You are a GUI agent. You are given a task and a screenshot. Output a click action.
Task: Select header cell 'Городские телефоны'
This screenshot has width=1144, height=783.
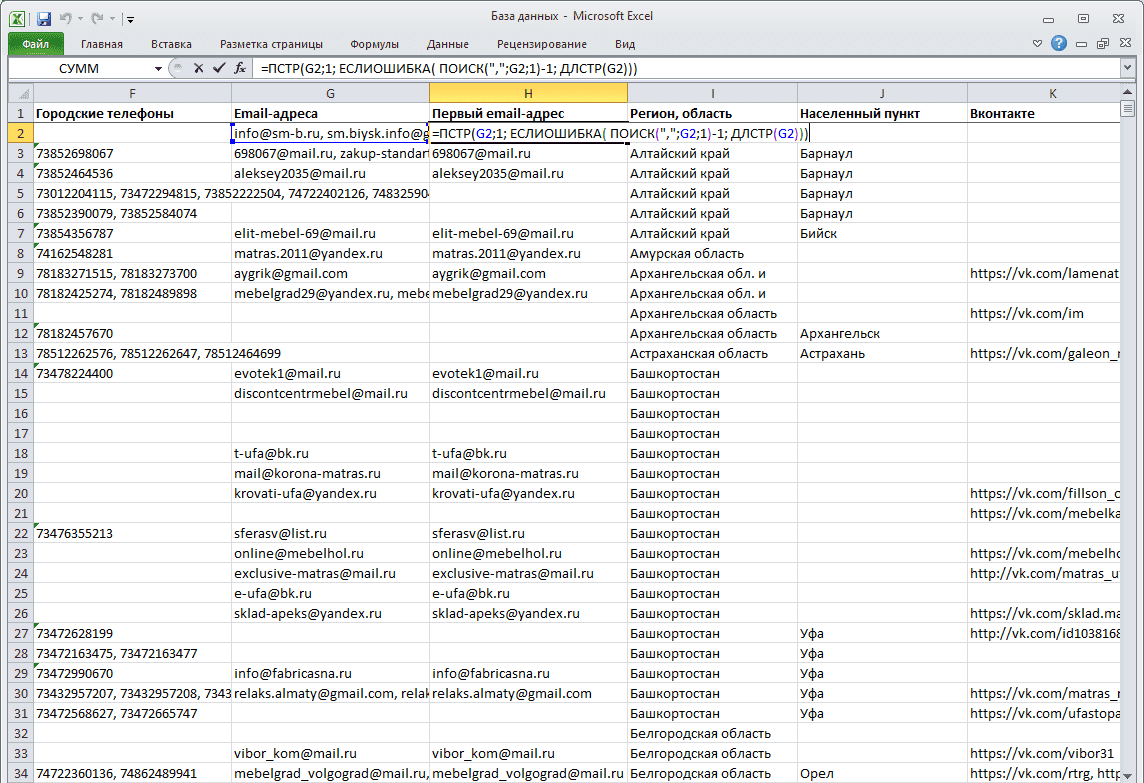pyautogui.click(x=132, y=114)
